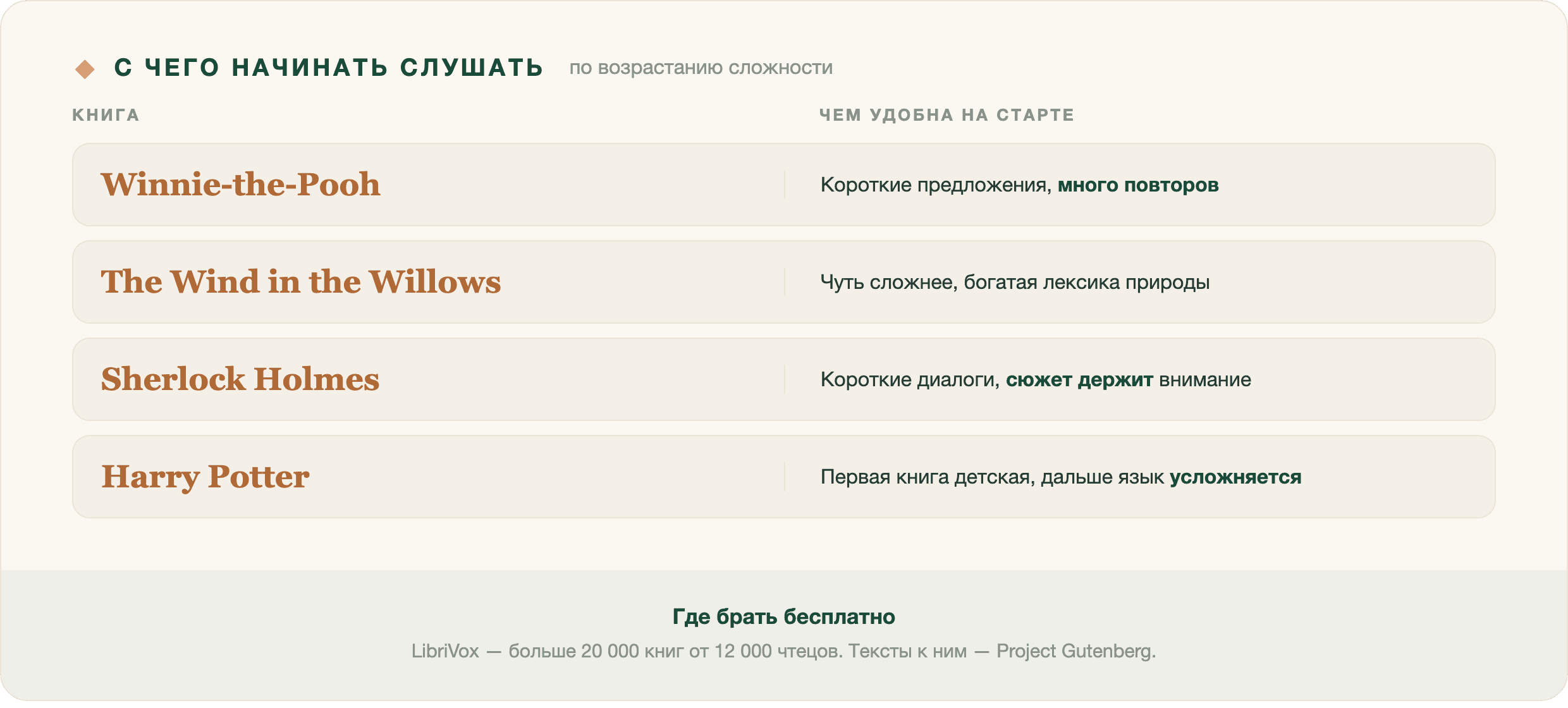
Task: Select the "Sherlock Holmes" book title
Action: (x=240, y=379)
